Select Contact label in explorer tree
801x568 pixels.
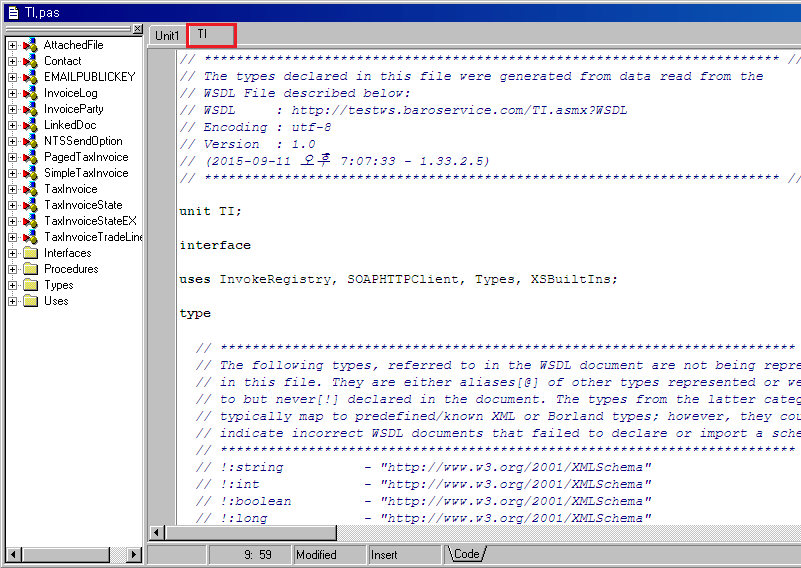tap(62, 61)
